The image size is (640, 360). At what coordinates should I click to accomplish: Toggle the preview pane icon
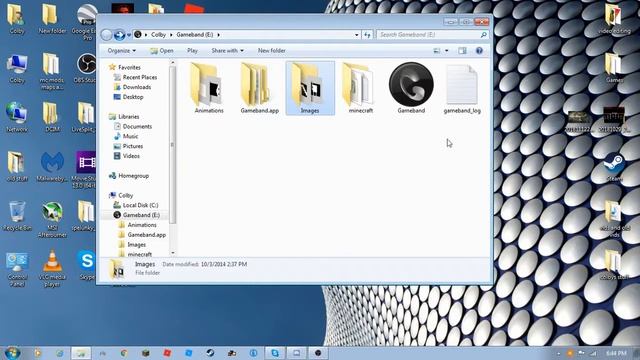[x=462, y=51]
